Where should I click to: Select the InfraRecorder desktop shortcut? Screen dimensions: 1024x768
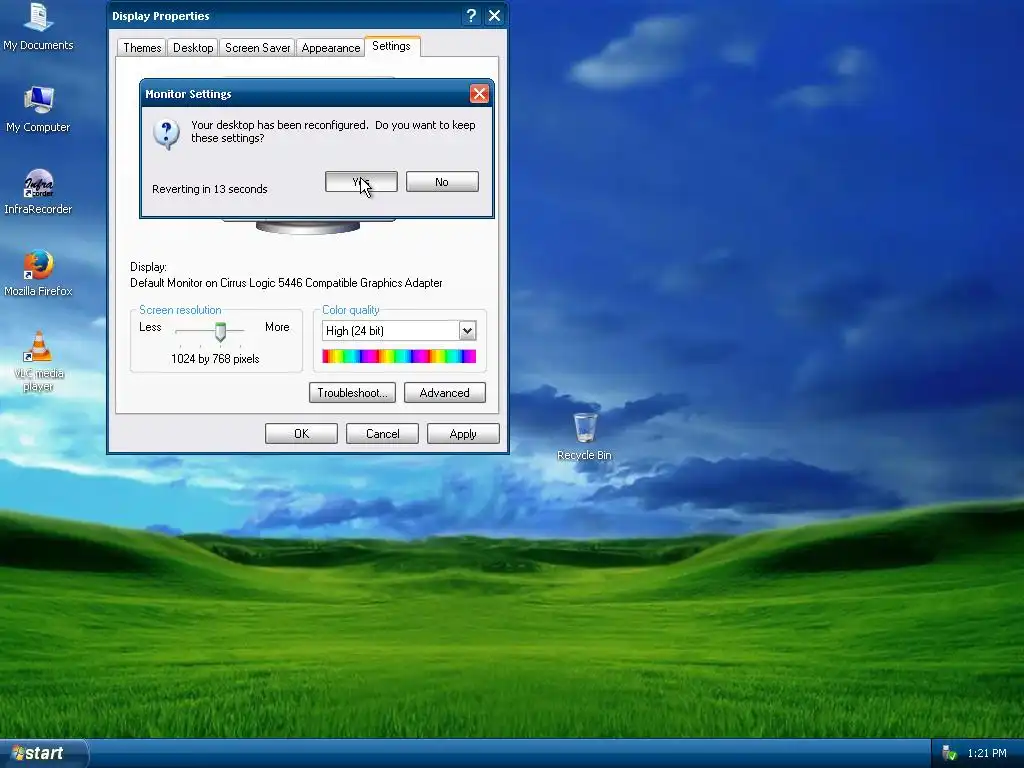tap(38, 191)
